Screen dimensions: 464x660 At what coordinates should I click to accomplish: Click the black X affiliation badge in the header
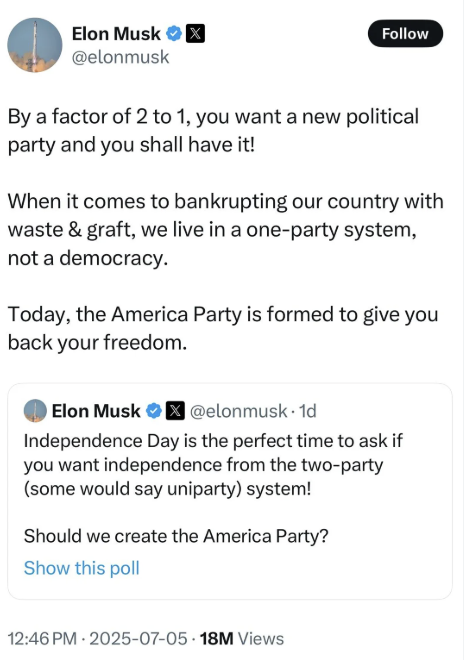tap(195, 34)
